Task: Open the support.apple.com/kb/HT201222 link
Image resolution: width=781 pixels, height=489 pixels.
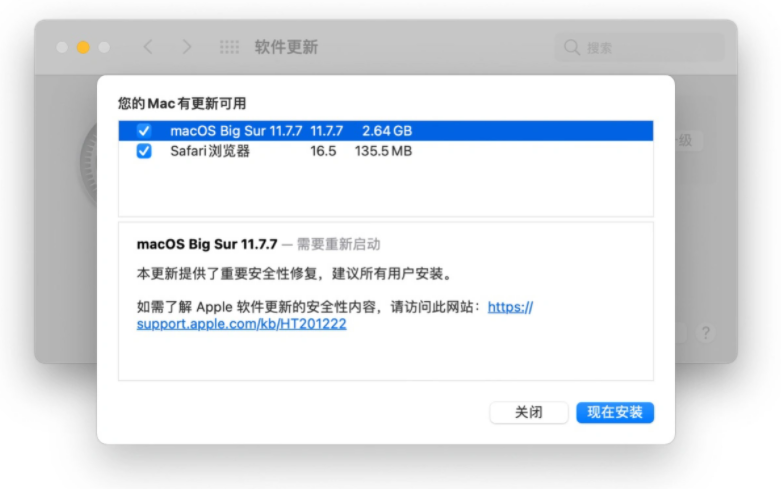Action: tap(242, 324)
